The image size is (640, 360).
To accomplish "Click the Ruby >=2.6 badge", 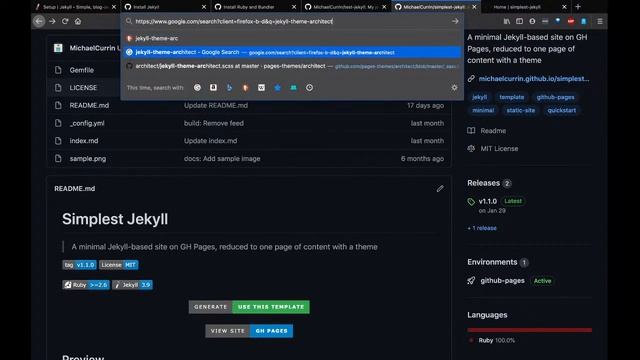I will click(86, 285).
